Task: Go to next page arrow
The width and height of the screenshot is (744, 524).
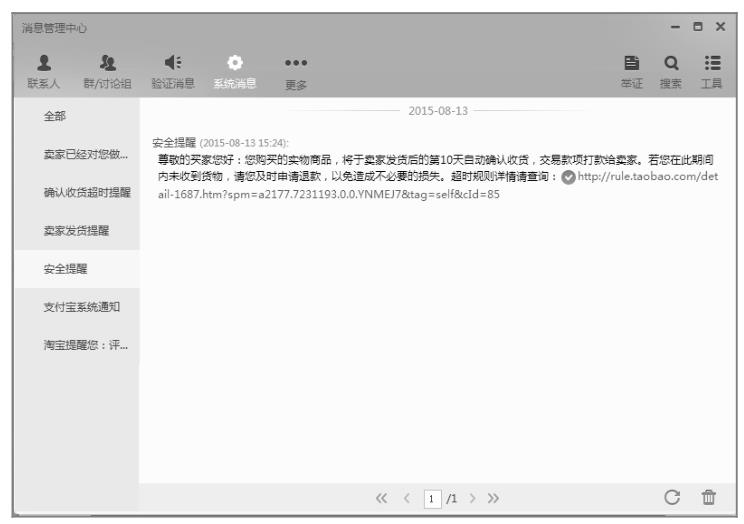Action: coord(472,498)
